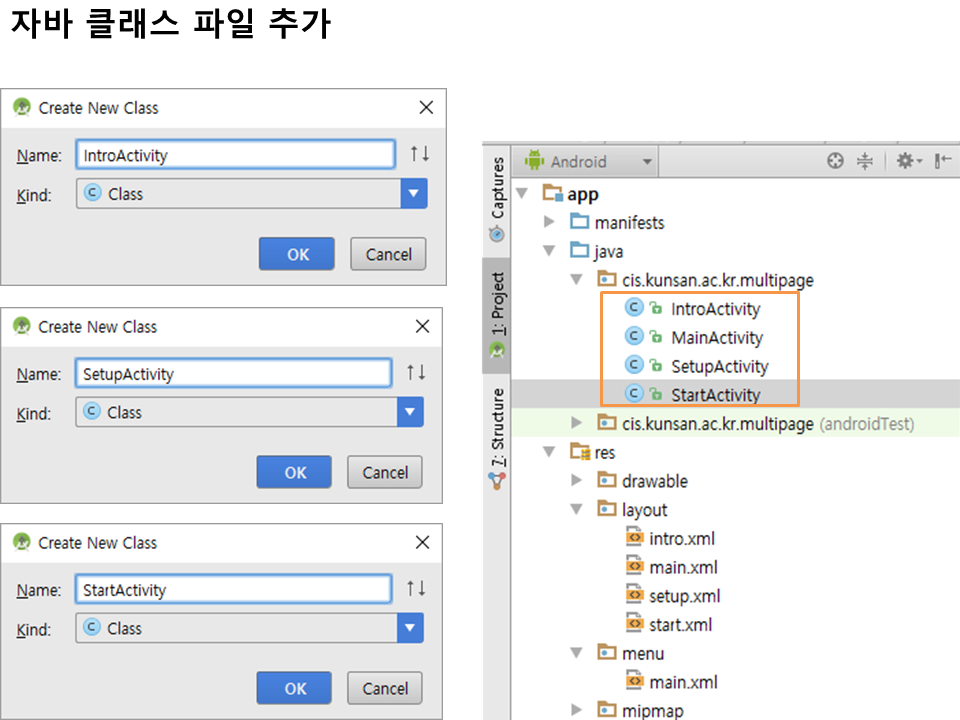The height and width of the screenshot is (720, 960).
Task: Click the sort arrows beside the SetupActivity name field
Action: [416, 373]
